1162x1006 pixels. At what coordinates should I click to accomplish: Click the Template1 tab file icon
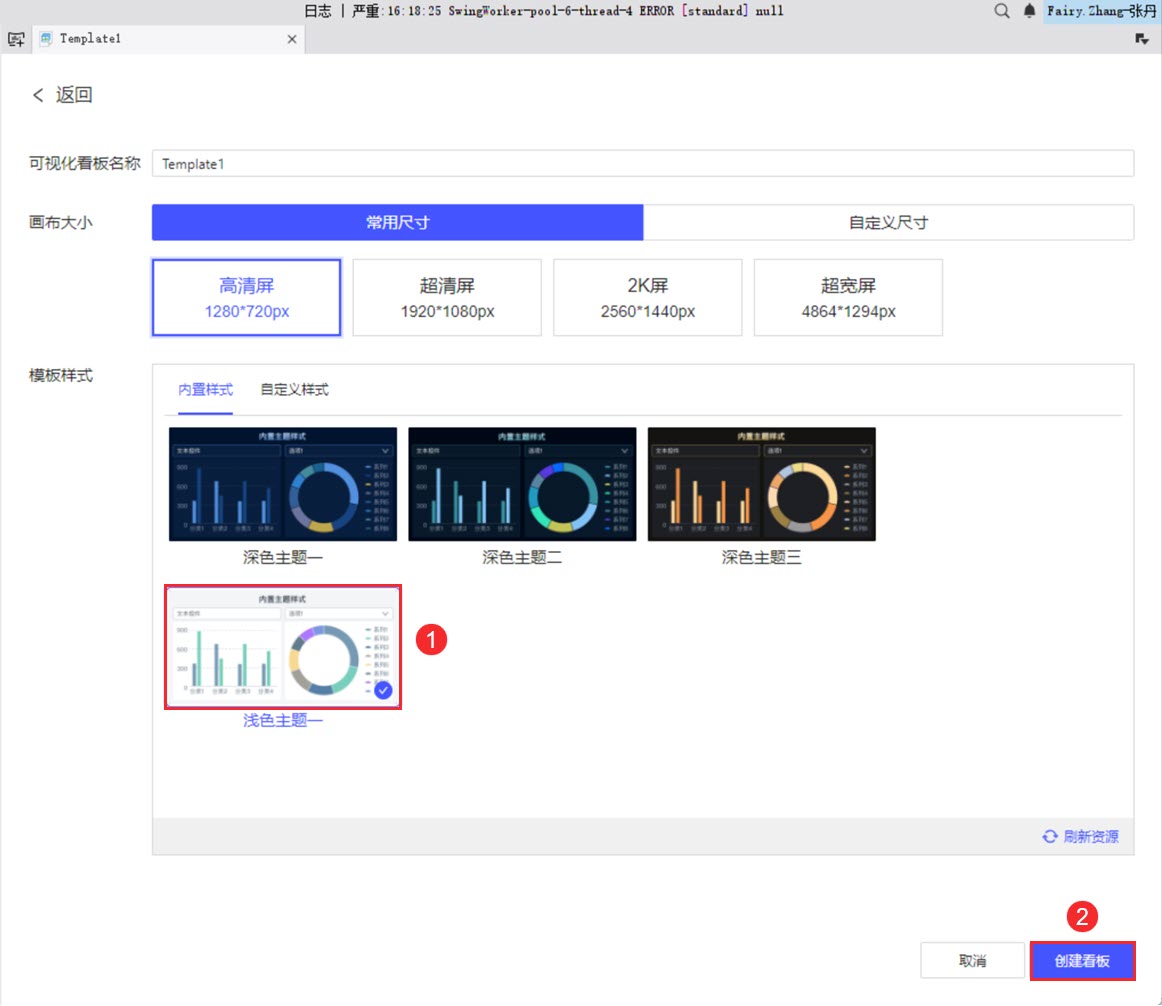click(x=46, y=39)
